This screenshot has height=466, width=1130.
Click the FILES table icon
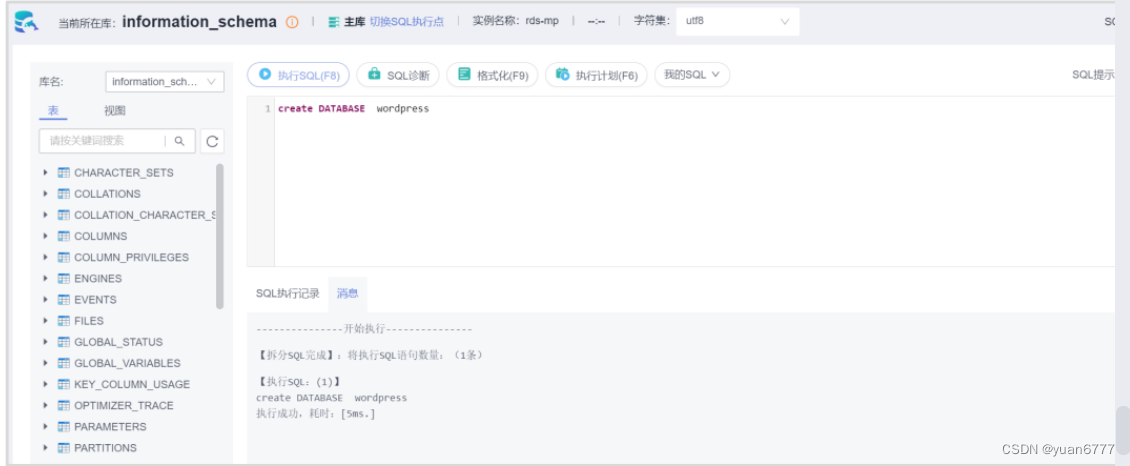[63, 321]
